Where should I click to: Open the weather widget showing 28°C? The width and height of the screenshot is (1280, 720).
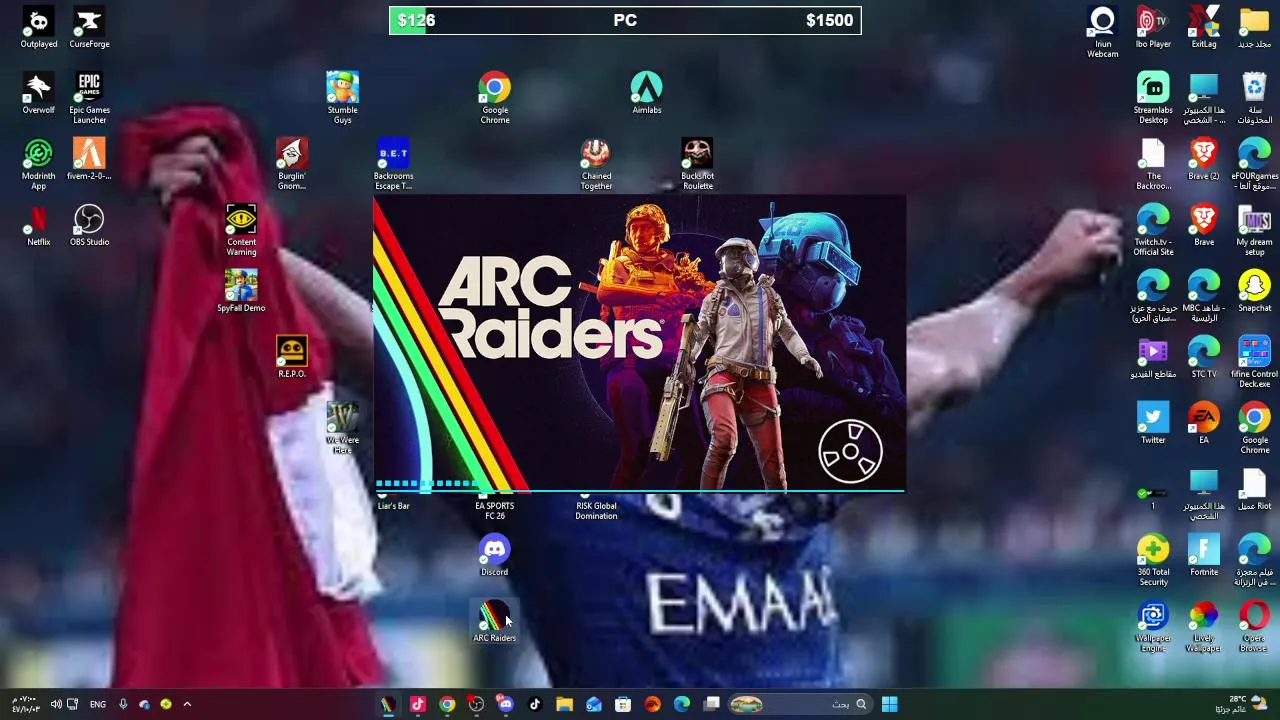[1242, 704]
